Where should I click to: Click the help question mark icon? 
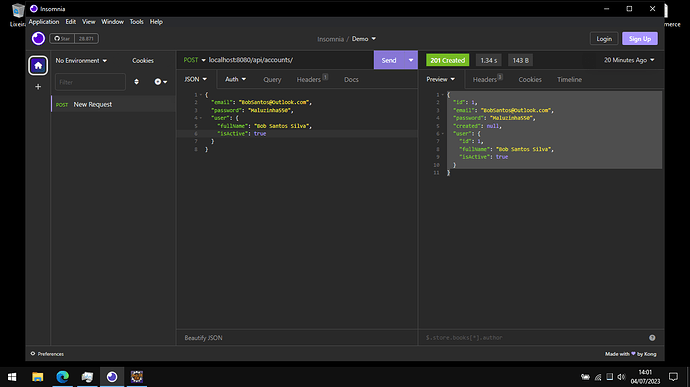click(x=652, y=338)
